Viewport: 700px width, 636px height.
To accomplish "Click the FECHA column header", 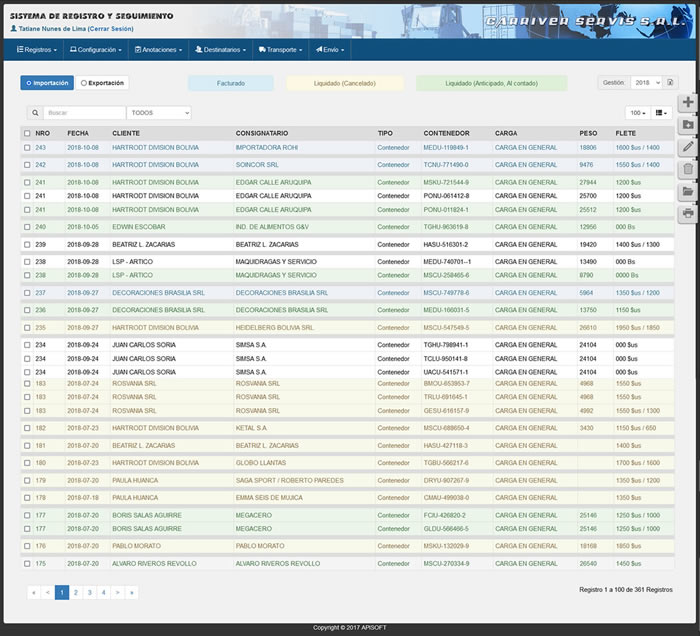I will click(78, 133).
